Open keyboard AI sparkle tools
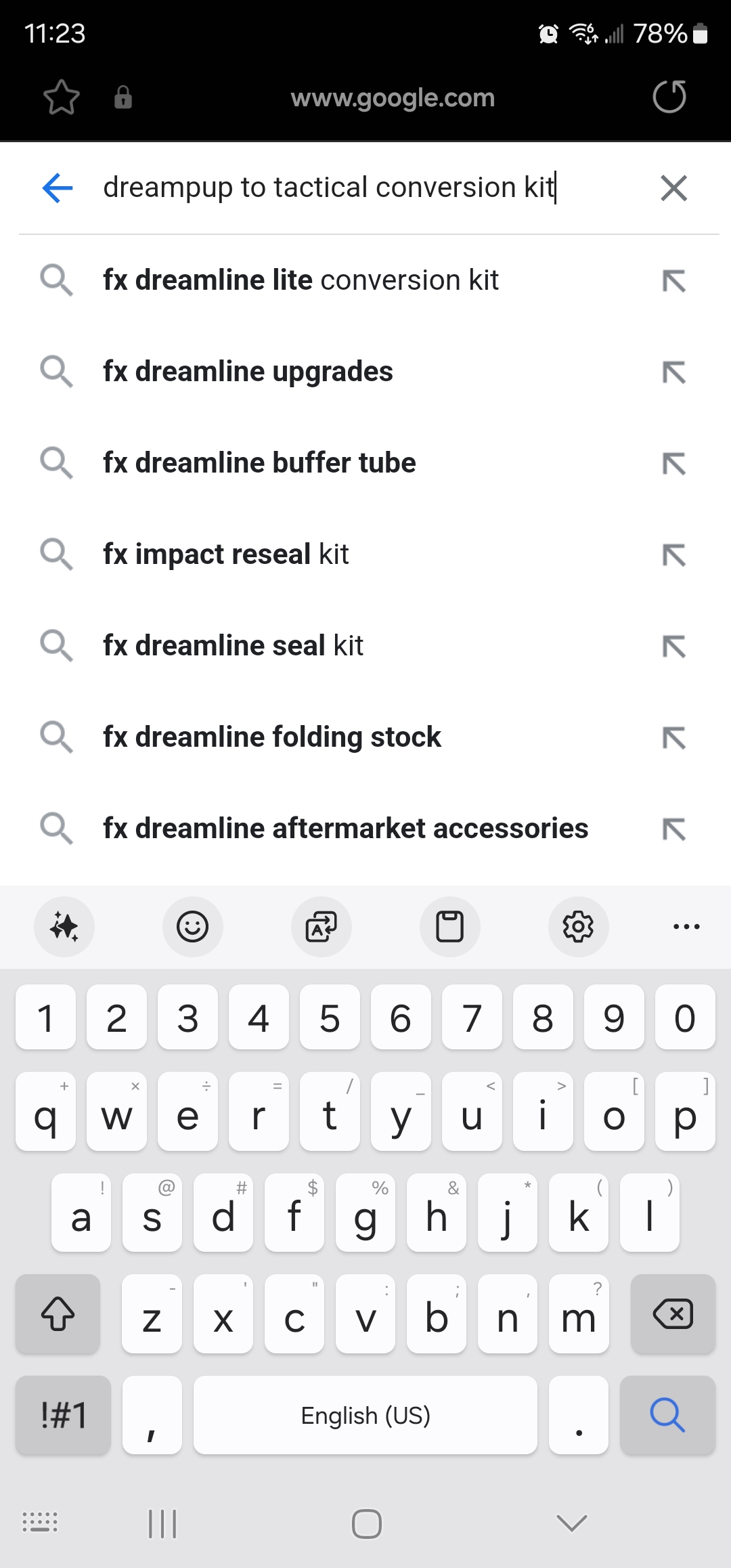 tap(64, 926)
